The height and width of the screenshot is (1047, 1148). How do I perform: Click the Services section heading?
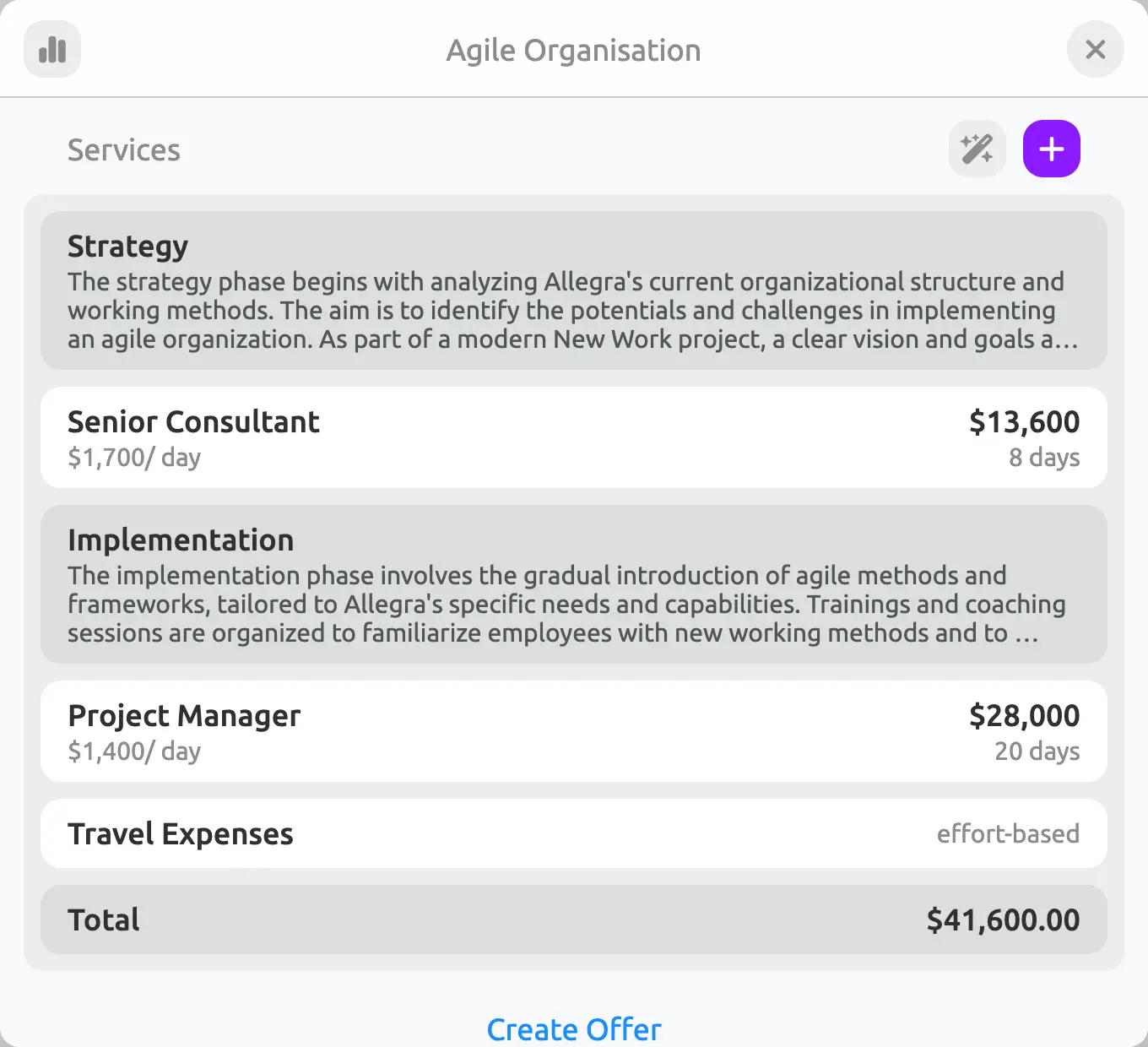(x=124, y=149)
